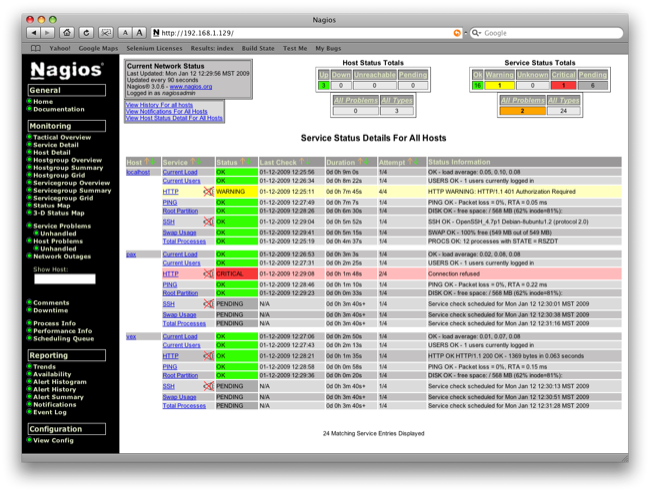Sort Status column descending arrow
Viewport: 650px width, 492px height.
[x=249, y=161]
